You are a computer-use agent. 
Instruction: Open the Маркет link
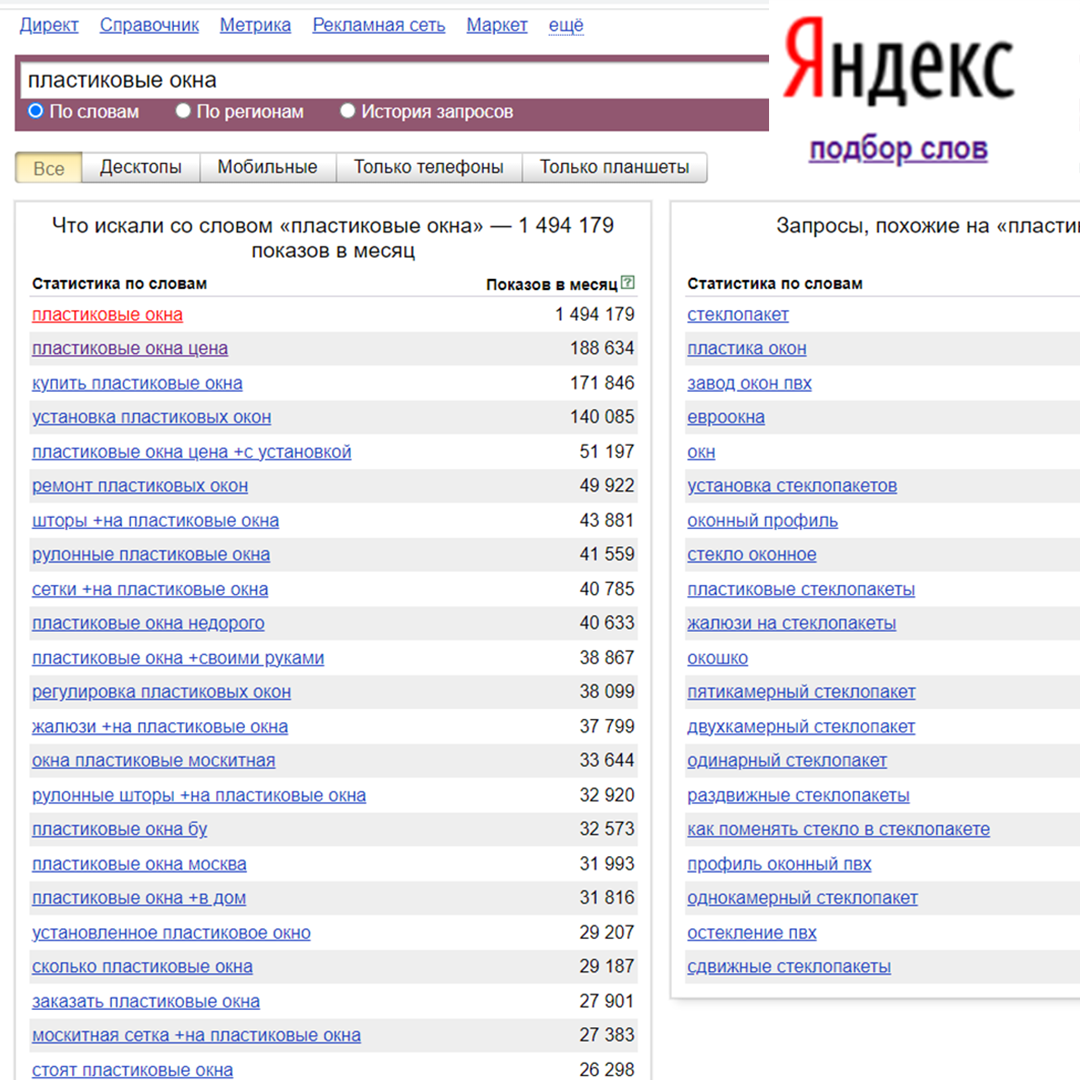[497, 25]
